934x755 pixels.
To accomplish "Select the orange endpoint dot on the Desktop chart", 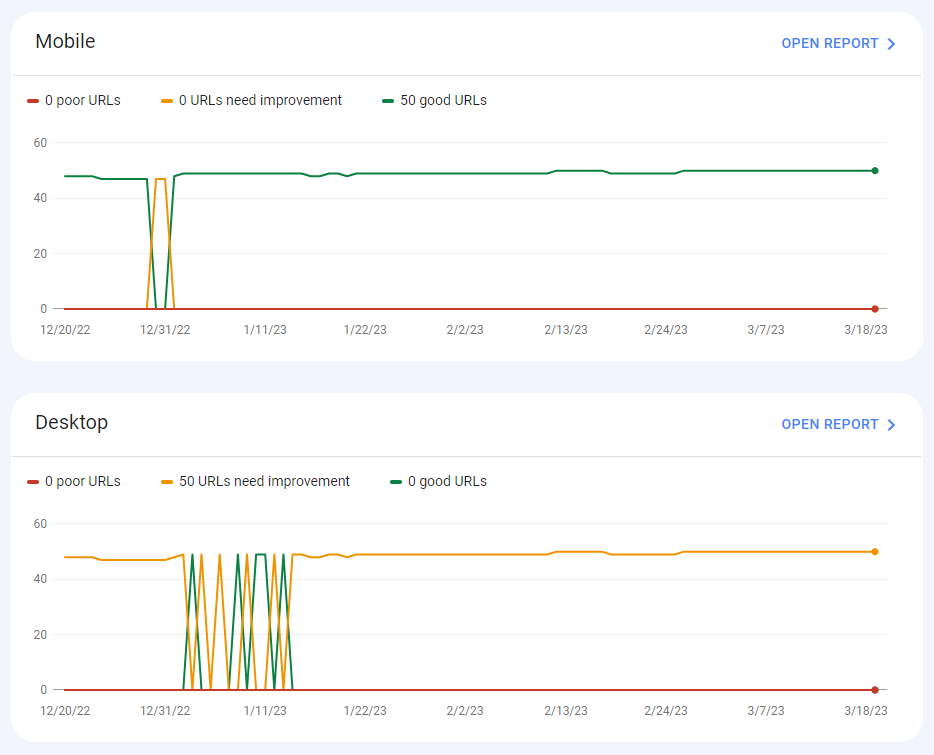I will [874, 550].
